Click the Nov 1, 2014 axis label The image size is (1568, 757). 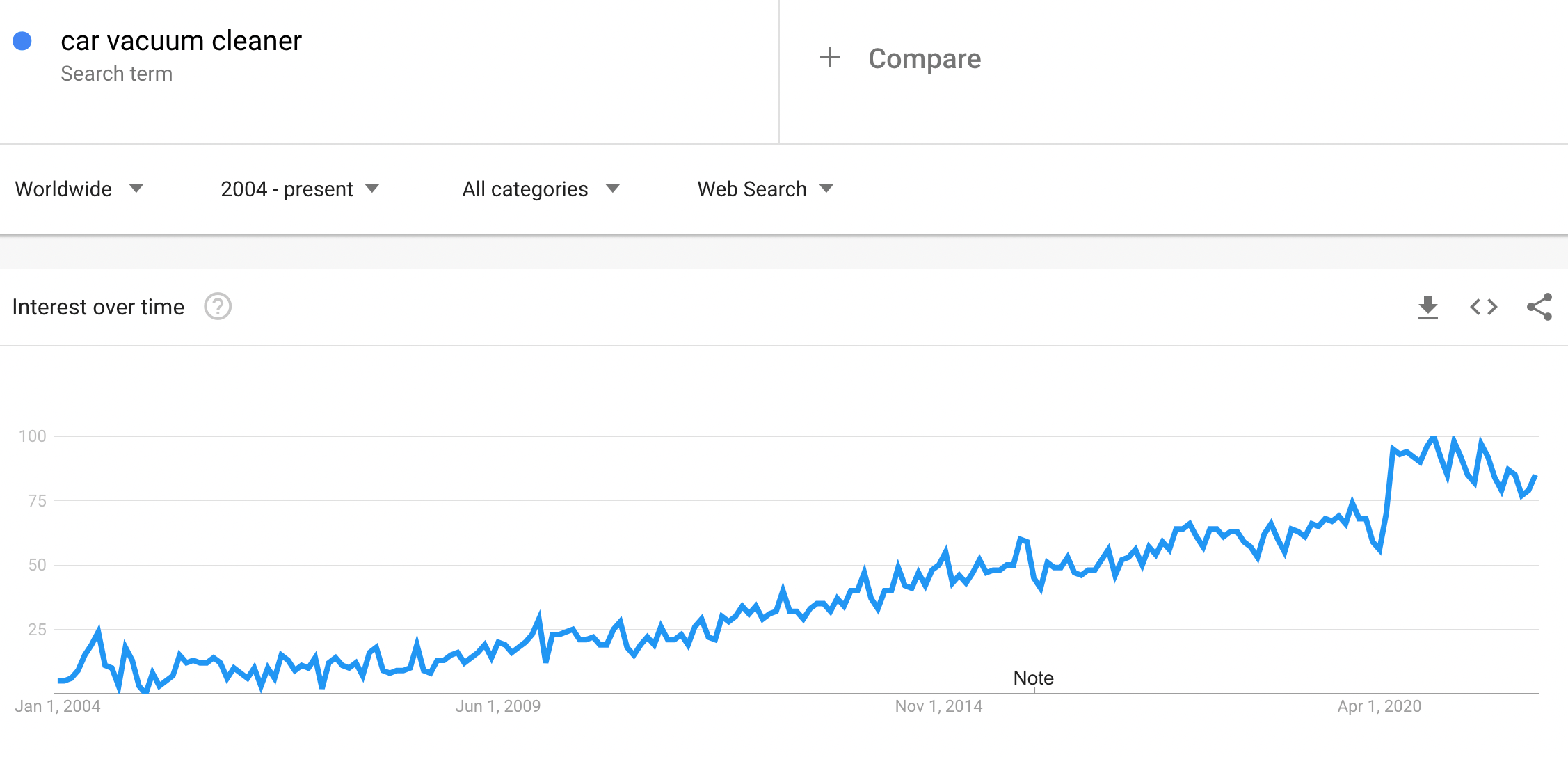(938, 706)
